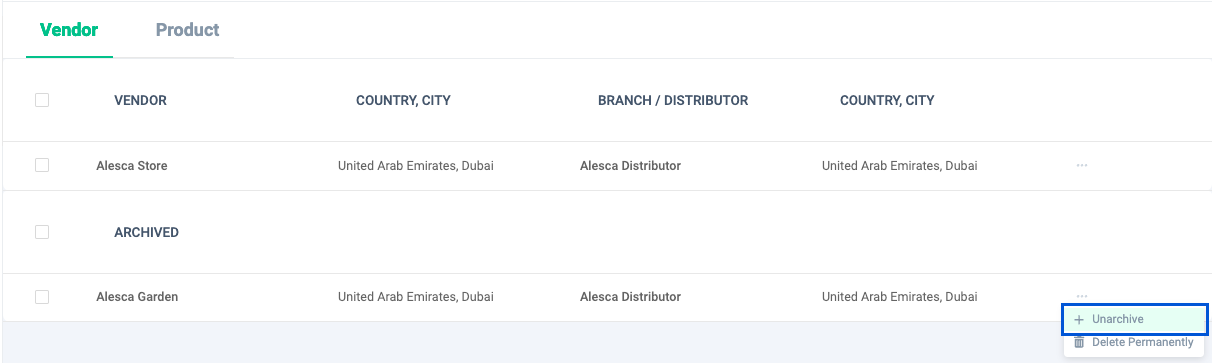This screenshot has height=363, width=1212.
Task: Open the three-dot menu for Alesca Store
Action: (x=1082, y=165)
